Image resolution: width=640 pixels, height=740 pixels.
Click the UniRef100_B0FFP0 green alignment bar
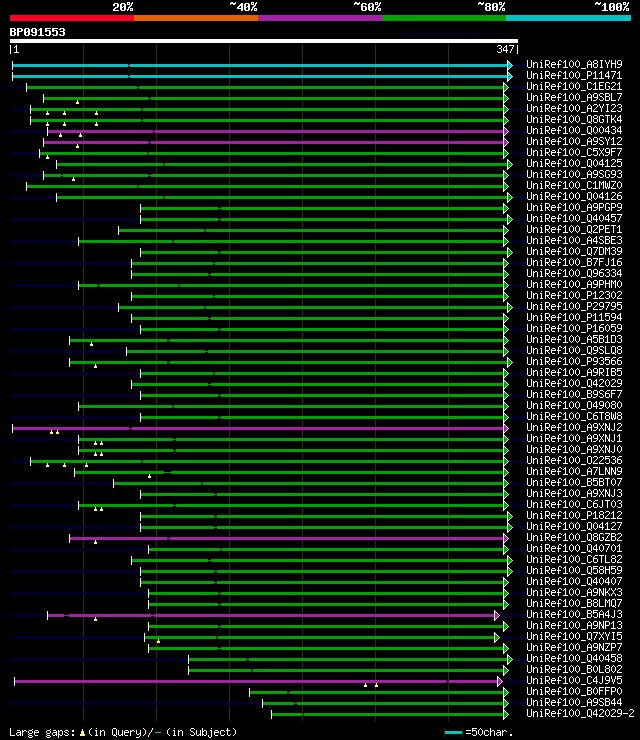(x=377, y=692)
